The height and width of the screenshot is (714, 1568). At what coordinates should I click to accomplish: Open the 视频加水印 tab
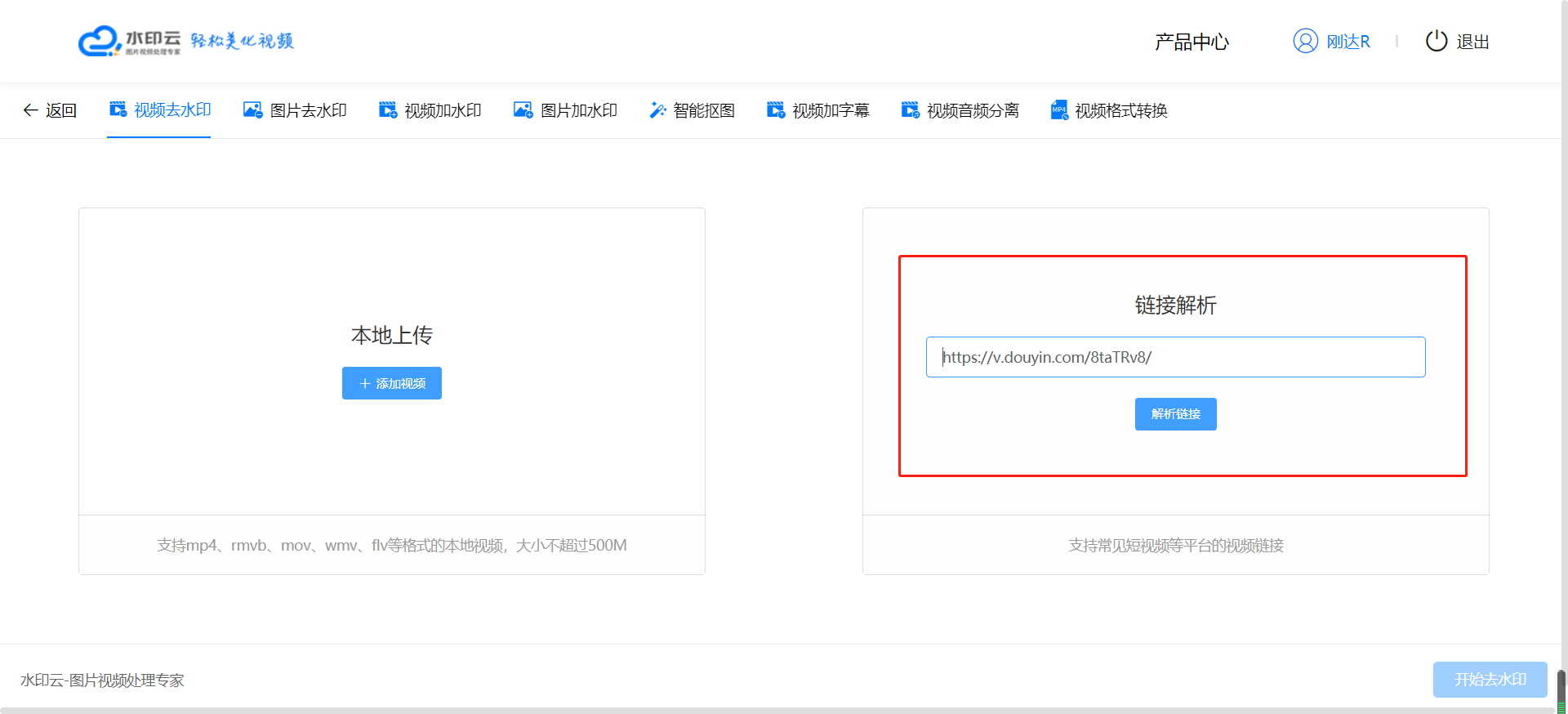coord(430,110)
